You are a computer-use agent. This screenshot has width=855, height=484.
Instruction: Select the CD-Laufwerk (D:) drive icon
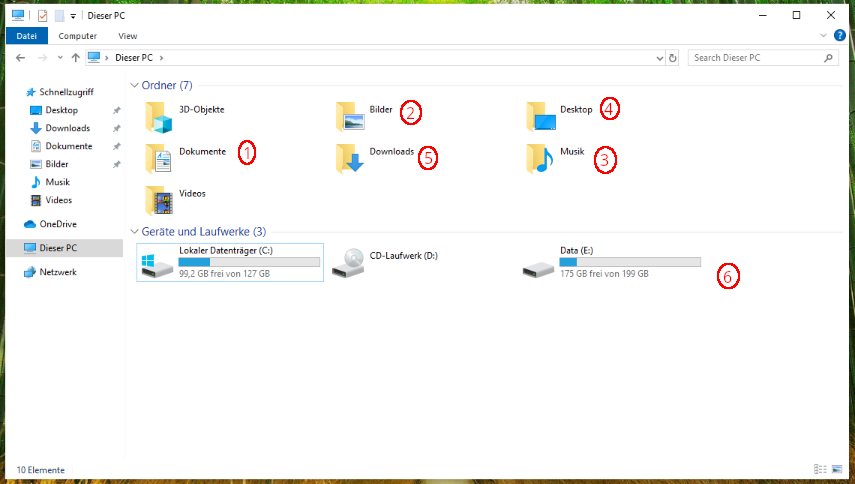(x=348, y=263)
